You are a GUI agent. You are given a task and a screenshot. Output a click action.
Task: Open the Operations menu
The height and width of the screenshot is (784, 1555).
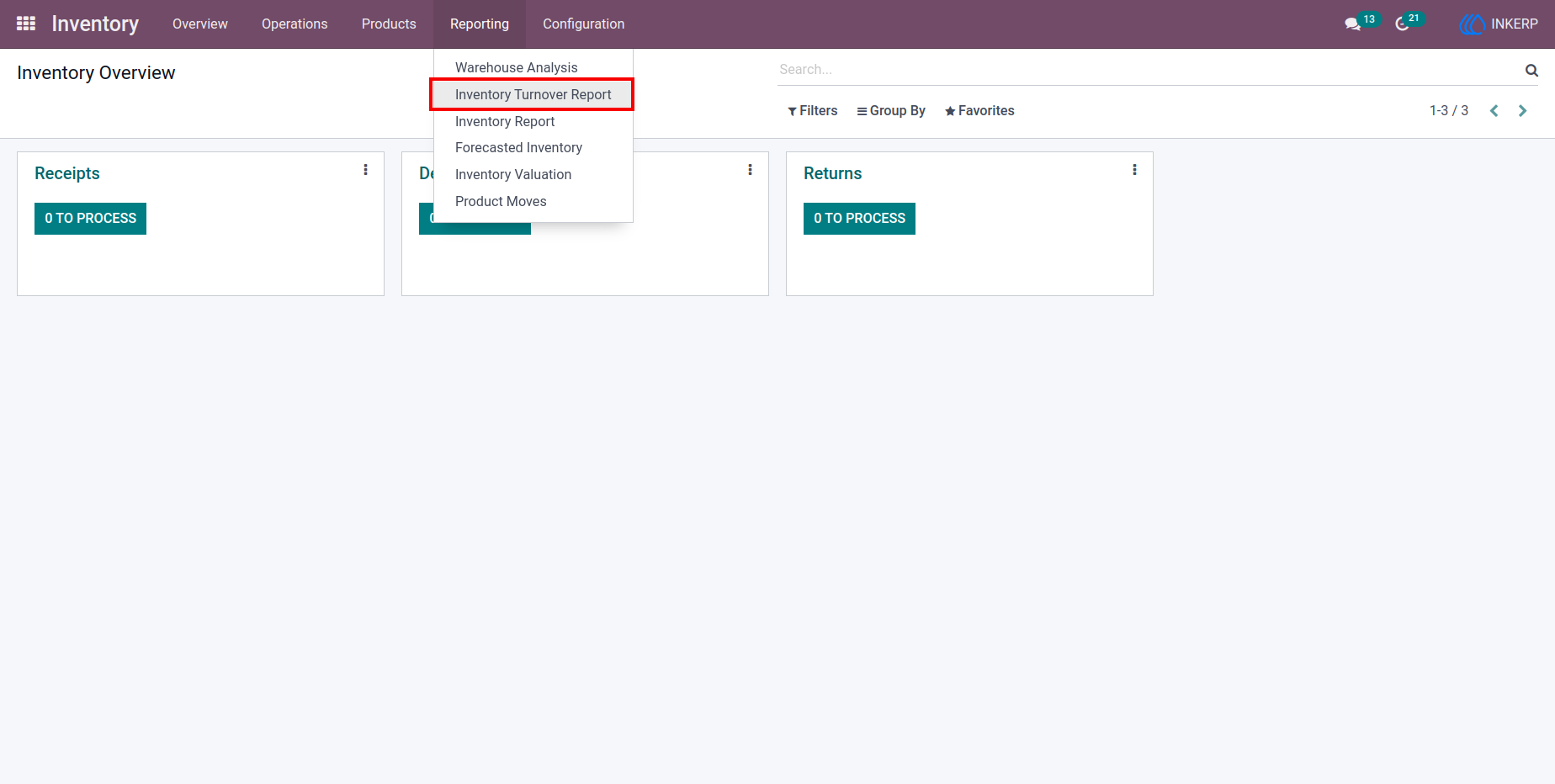coord(295,24)
